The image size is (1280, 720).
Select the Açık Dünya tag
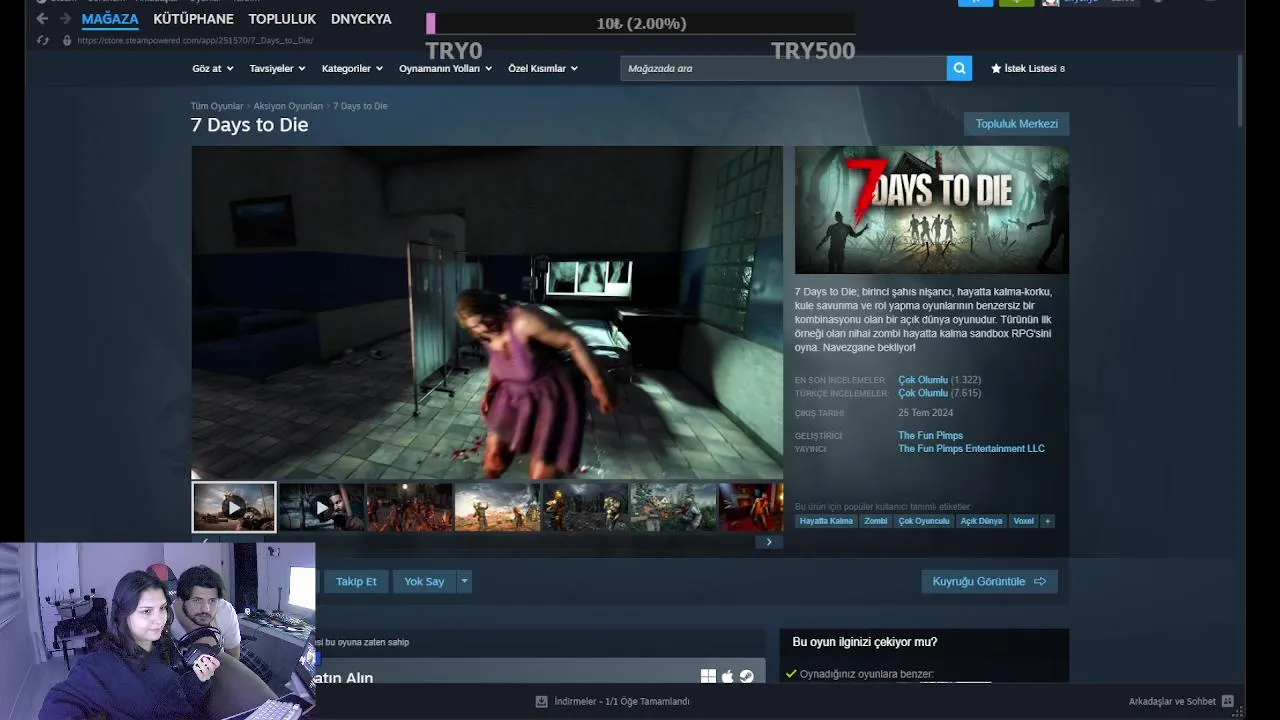(981, 521)
